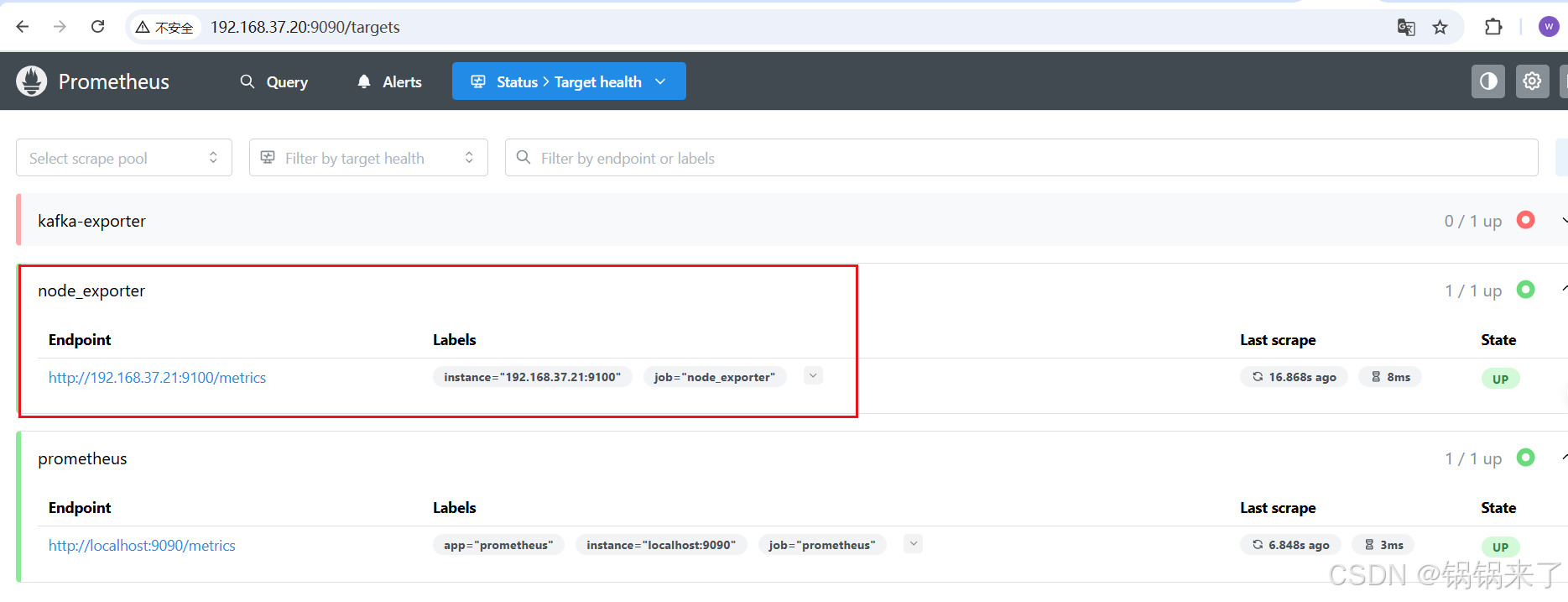
Task: Click the 3ms scrape duration badge
Action: 1383,545
